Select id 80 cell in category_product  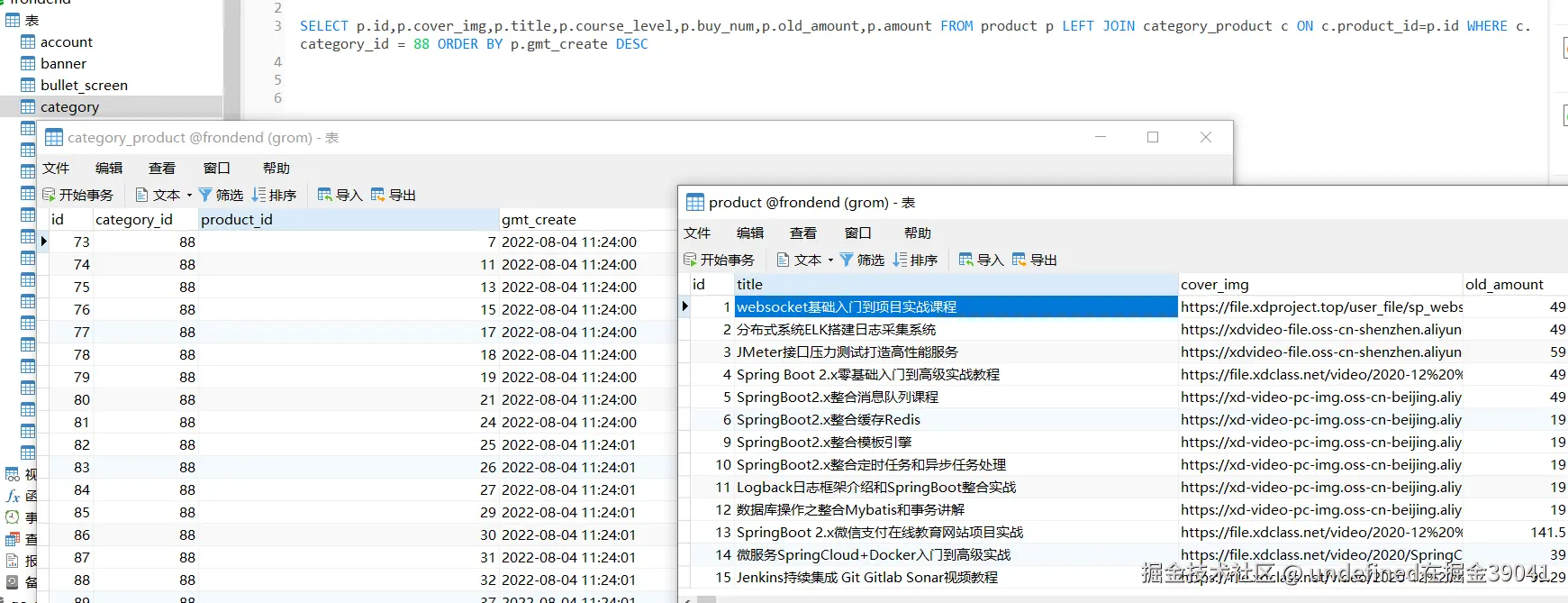(x=70, y=400)
